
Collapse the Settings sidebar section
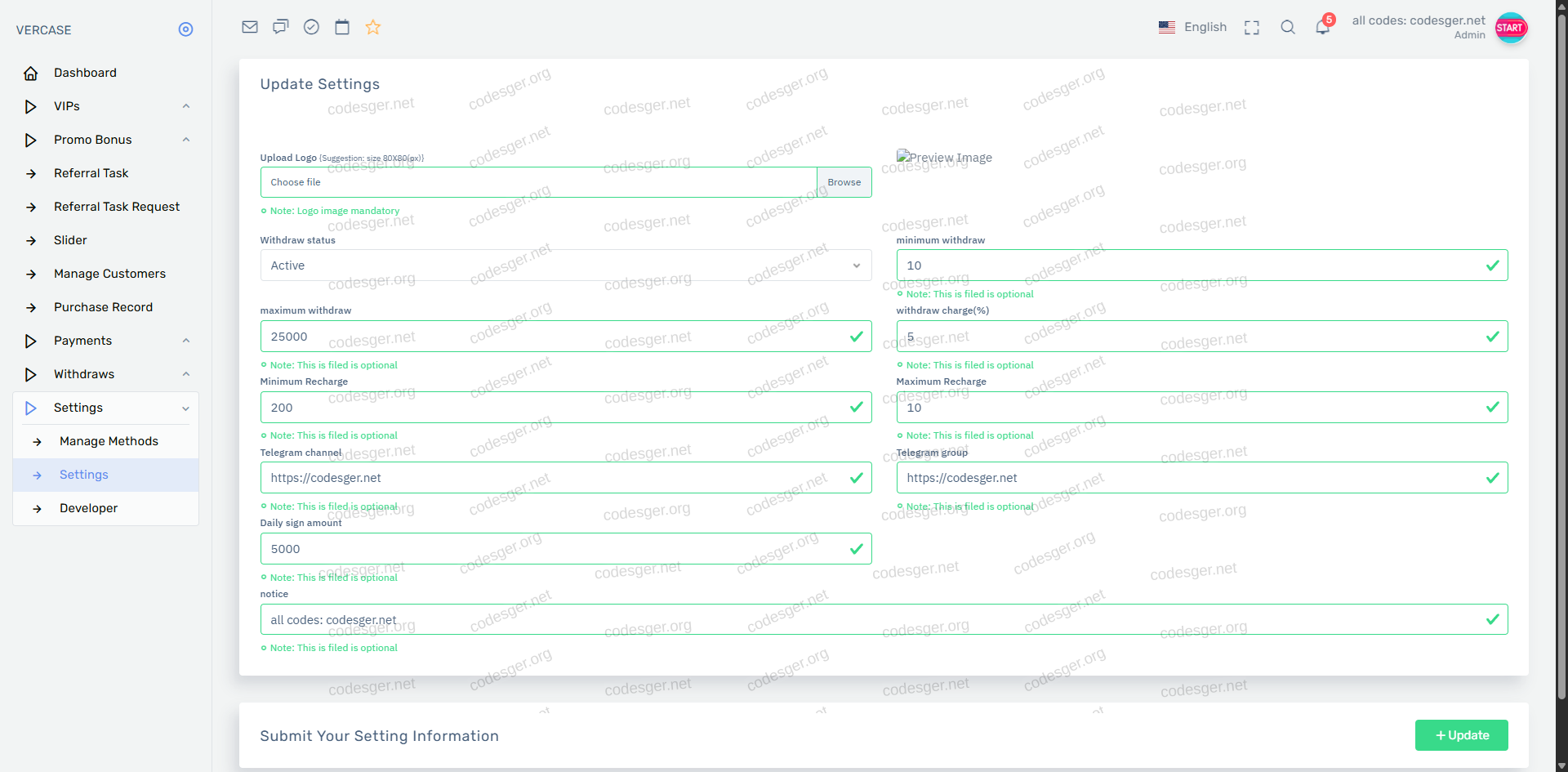106,408
